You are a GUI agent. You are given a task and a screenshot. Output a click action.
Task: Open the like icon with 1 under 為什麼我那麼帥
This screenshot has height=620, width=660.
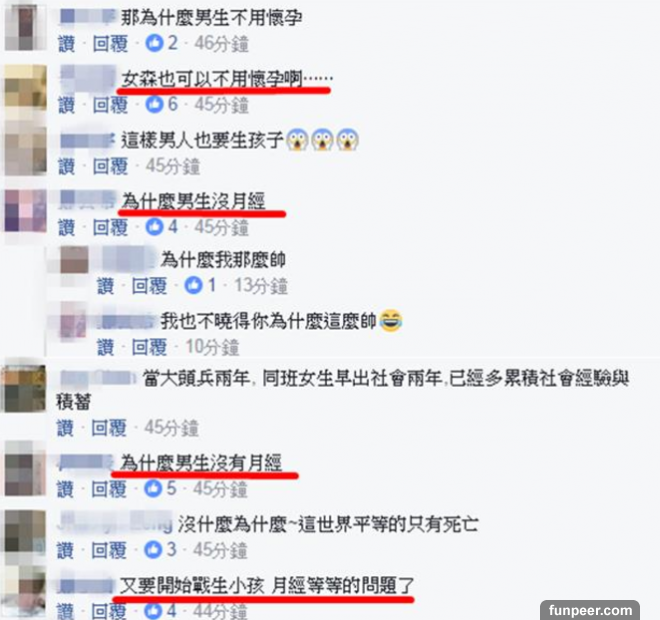click(x=194, y=285)
